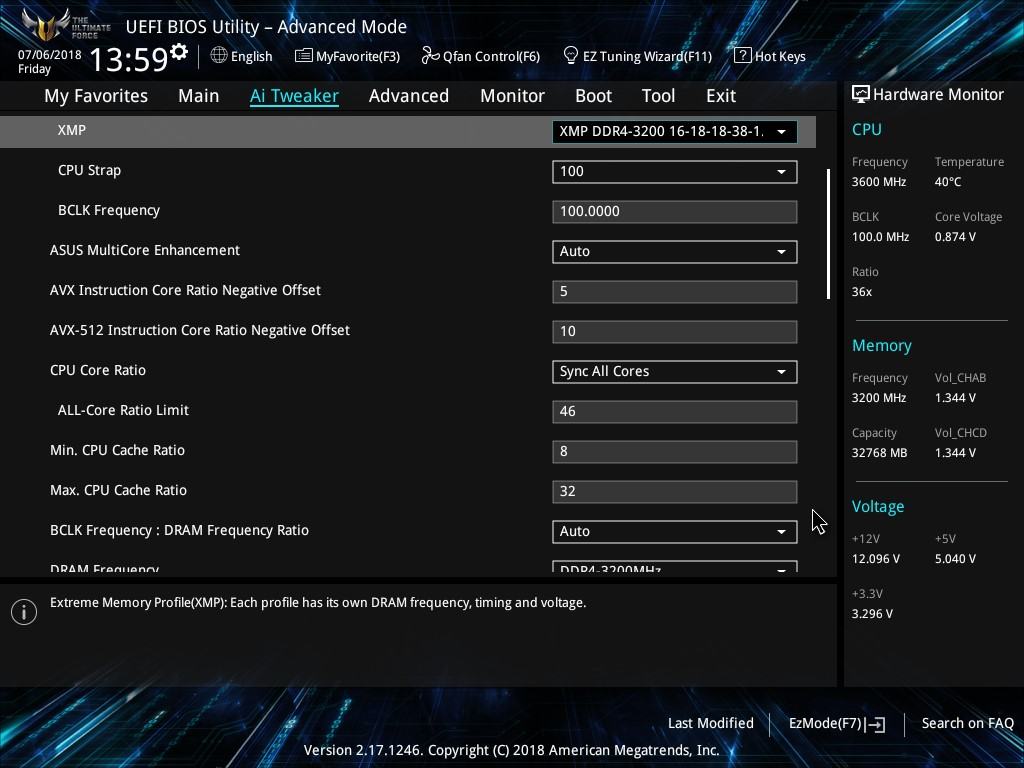
Task: Click Ratio value 36x
Action: pos(861,291)
